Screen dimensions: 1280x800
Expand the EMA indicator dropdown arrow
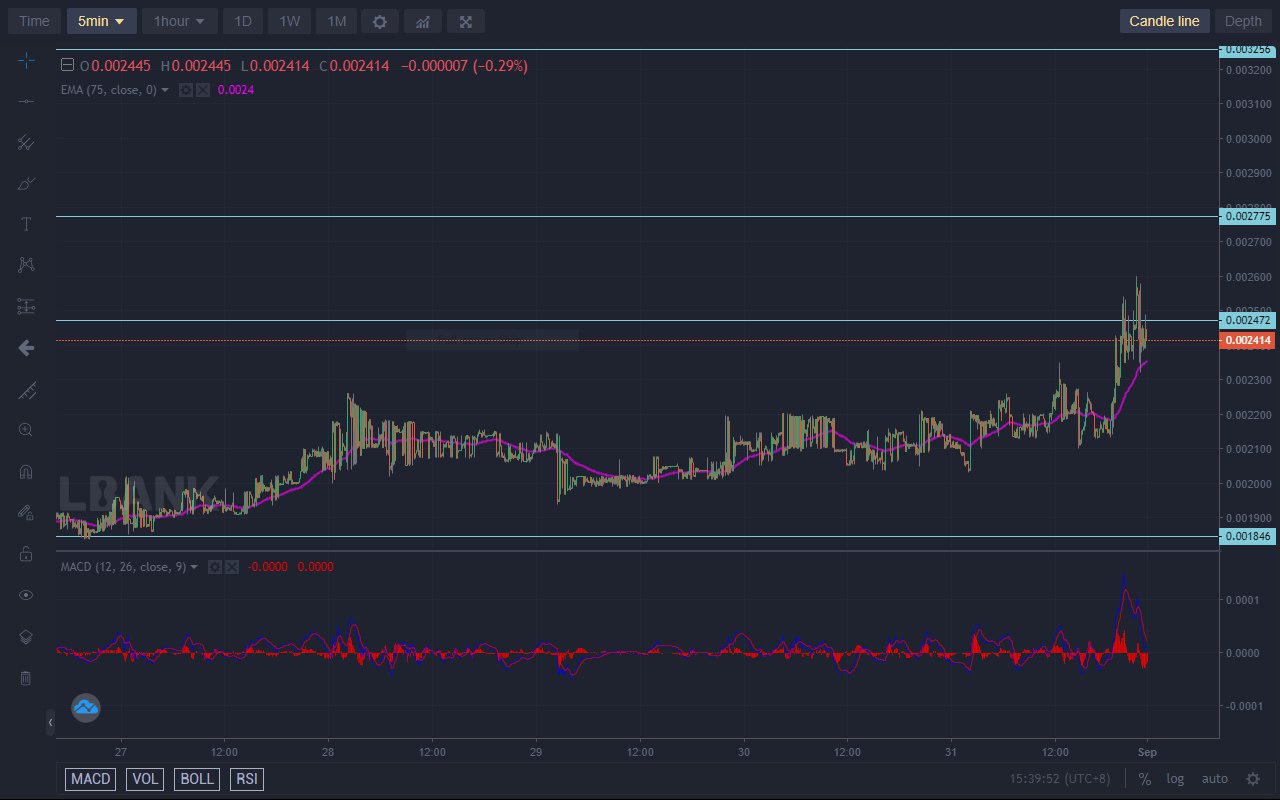click(165, 90)
